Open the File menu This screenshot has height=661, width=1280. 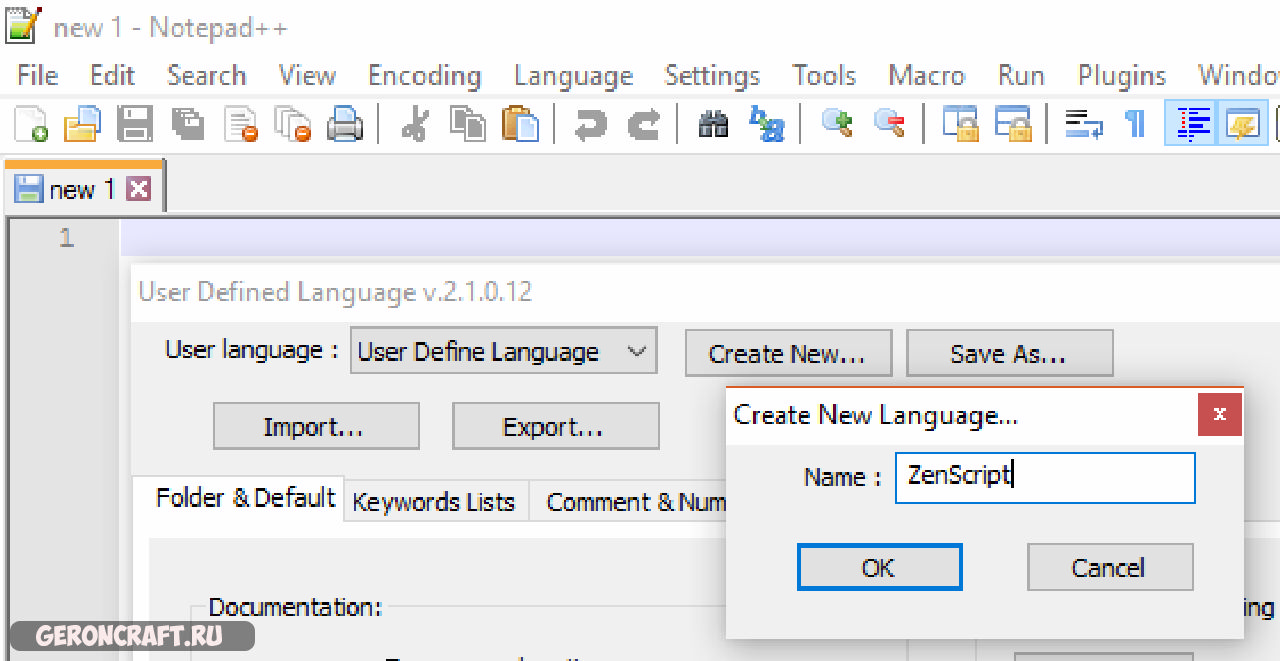click(x=37, y=76)
